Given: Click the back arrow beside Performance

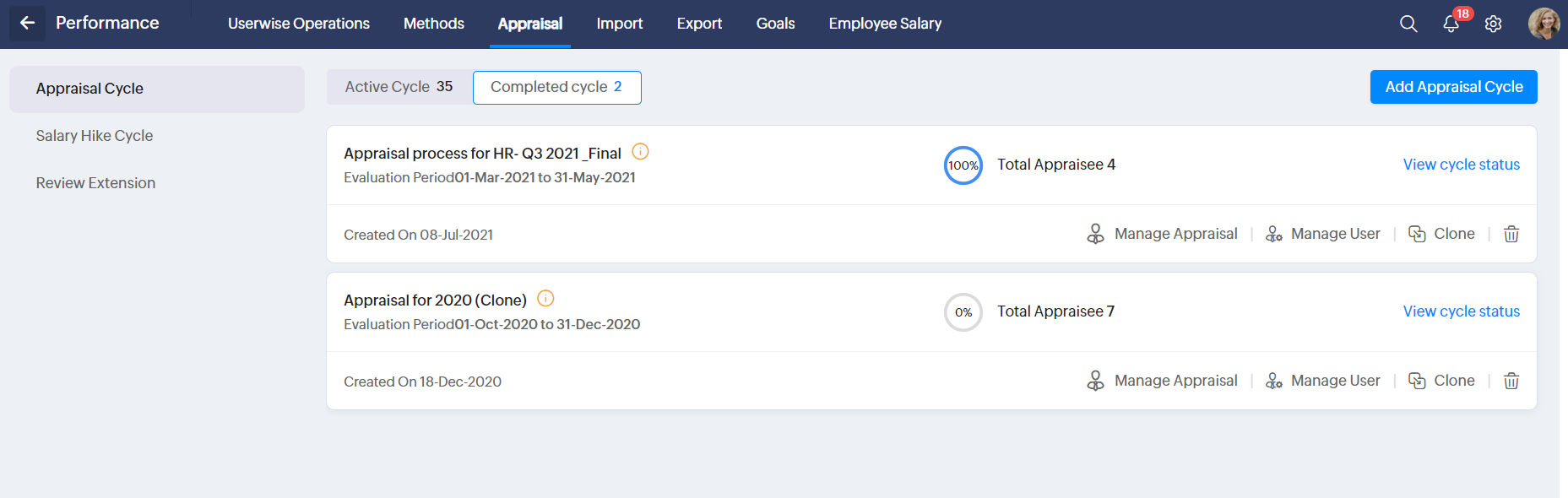Looking at the screenshot, I should tap(27, 23).
